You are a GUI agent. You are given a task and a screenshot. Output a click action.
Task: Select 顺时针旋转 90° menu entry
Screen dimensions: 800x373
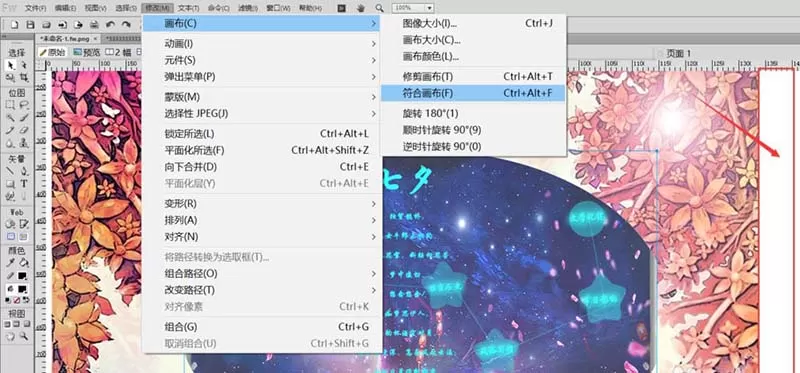[473, 130]
